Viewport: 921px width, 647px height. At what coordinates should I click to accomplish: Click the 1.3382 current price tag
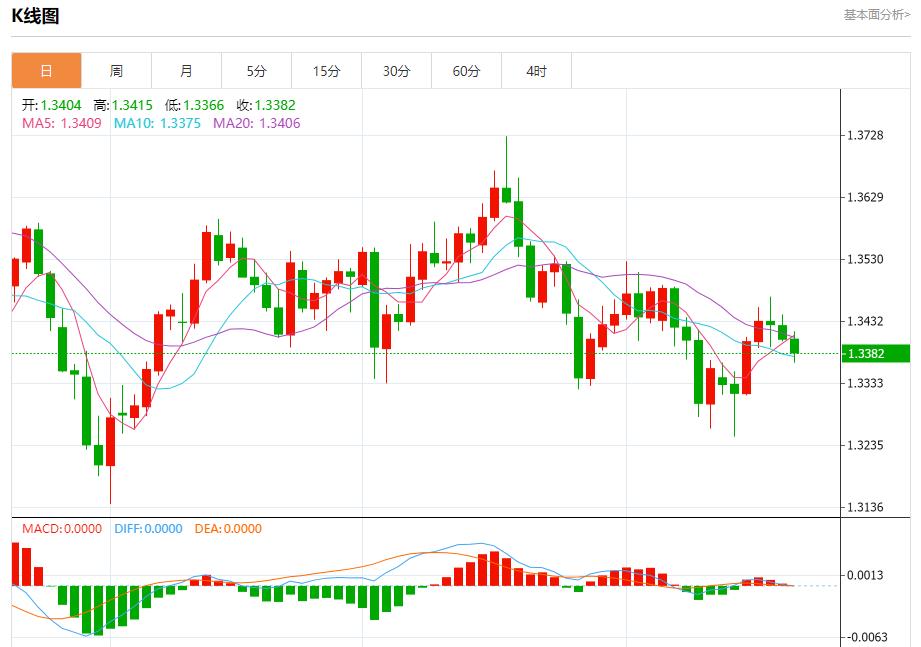(x=874, y=353)
